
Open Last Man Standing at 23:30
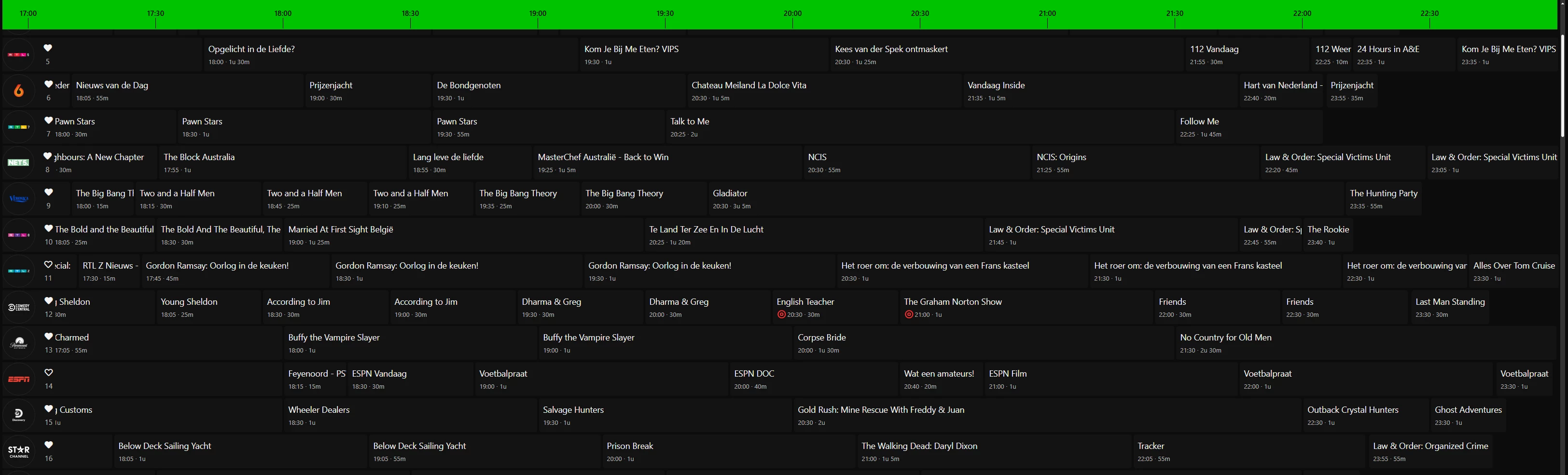[1450, 307]
